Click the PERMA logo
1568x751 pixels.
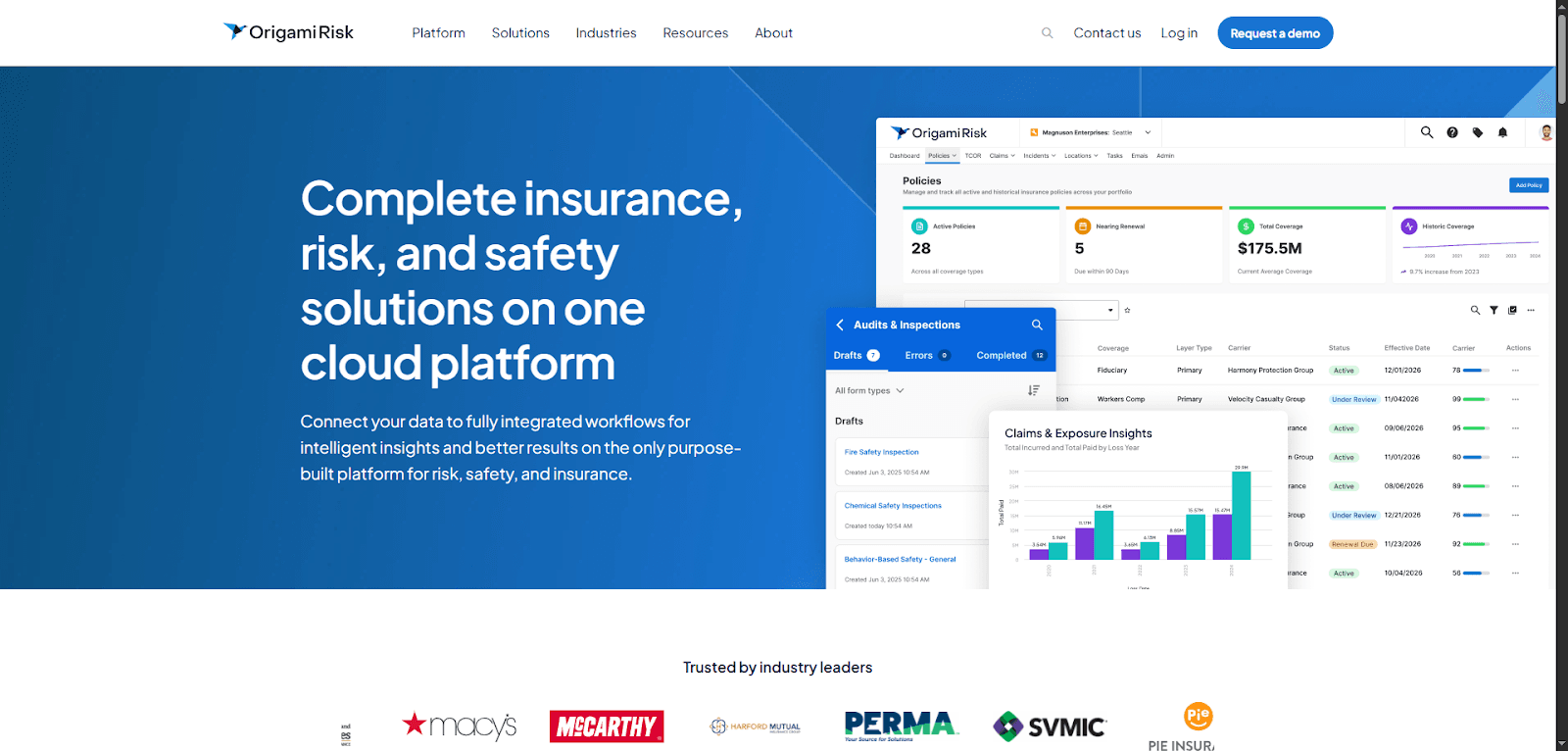click(x=902, y=726)
